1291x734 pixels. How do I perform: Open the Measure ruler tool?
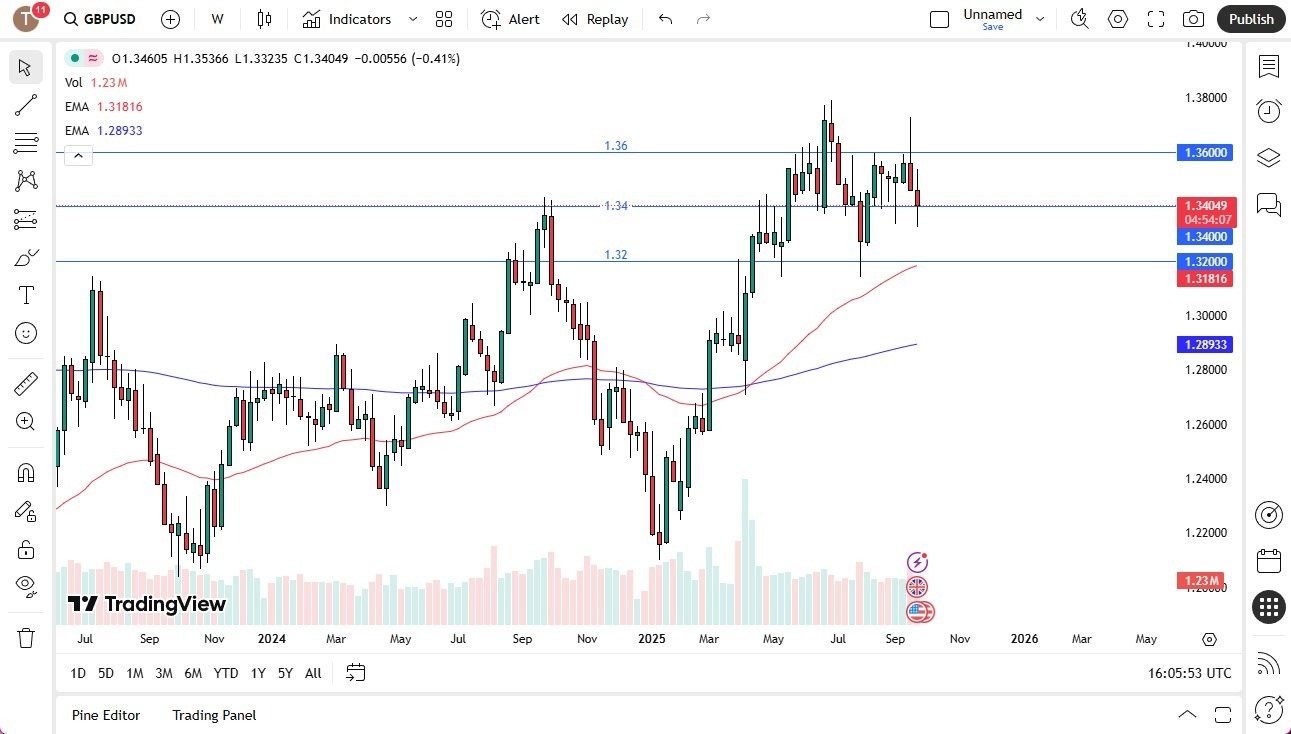[26, 383]
